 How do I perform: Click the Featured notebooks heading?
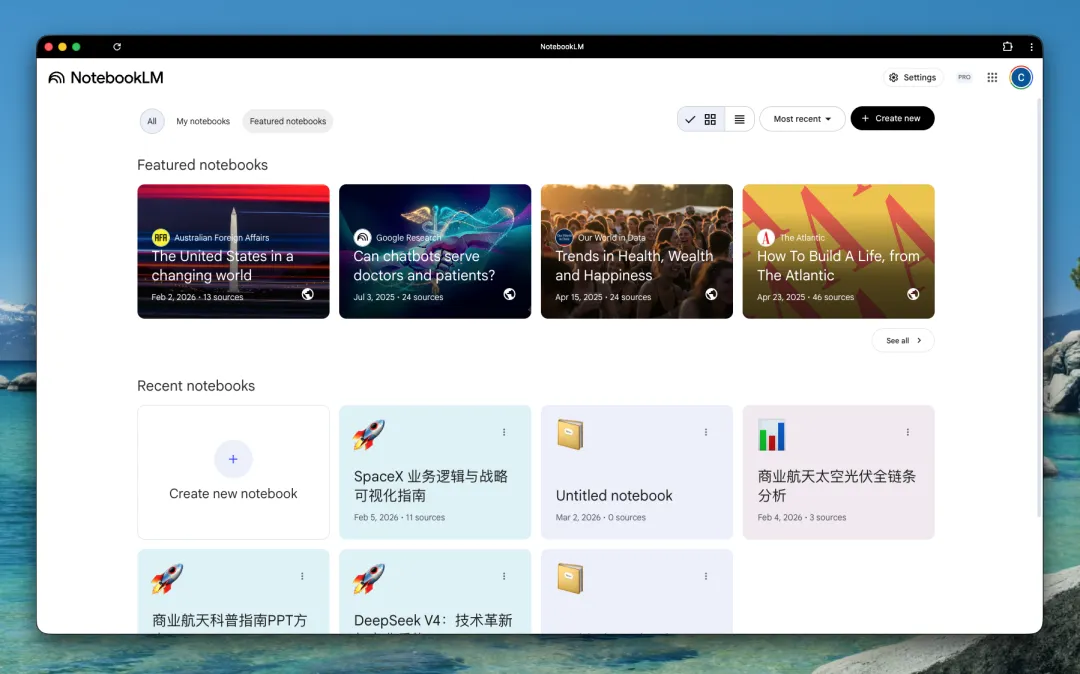pos(202,165)
